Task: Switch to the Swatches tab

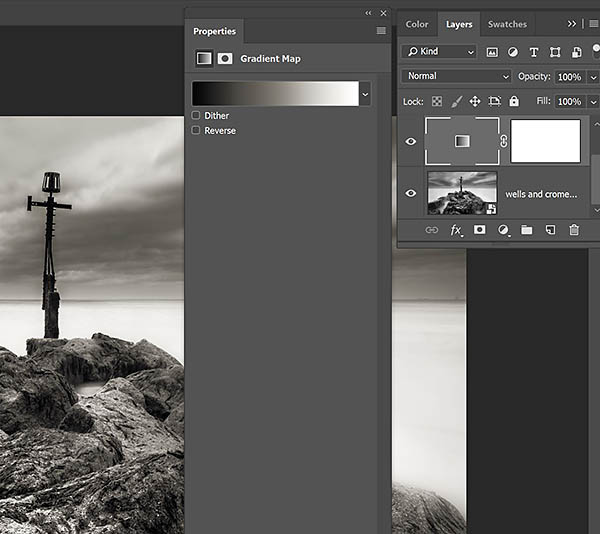Action: click(506, 24)
